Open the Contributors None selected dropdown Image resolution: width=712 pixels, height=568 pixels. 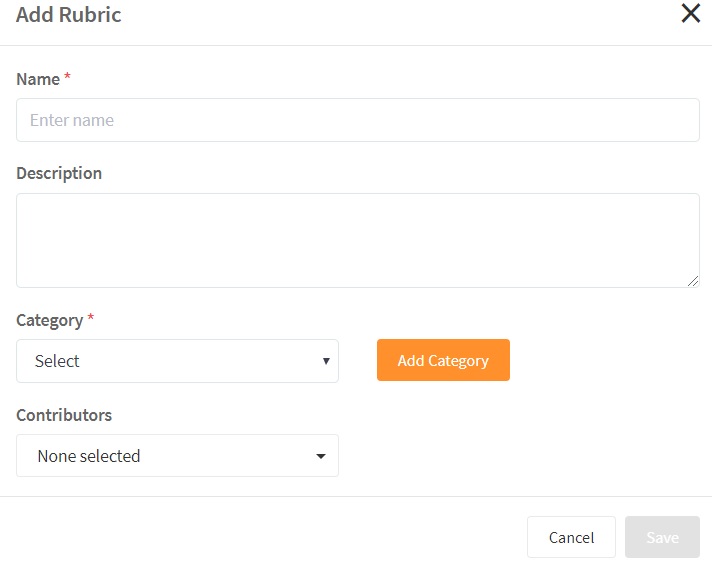point(177,456)
